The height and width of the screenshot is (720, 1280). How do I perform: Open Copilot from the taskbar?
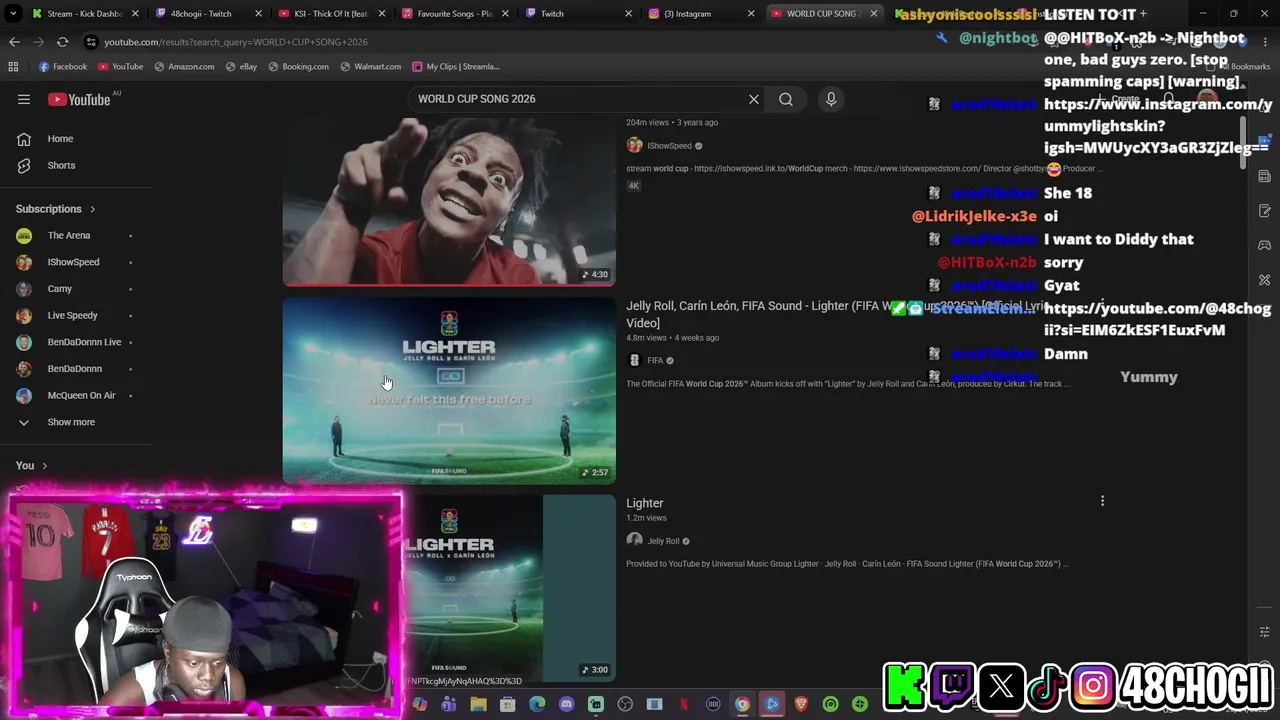point(420,704)
